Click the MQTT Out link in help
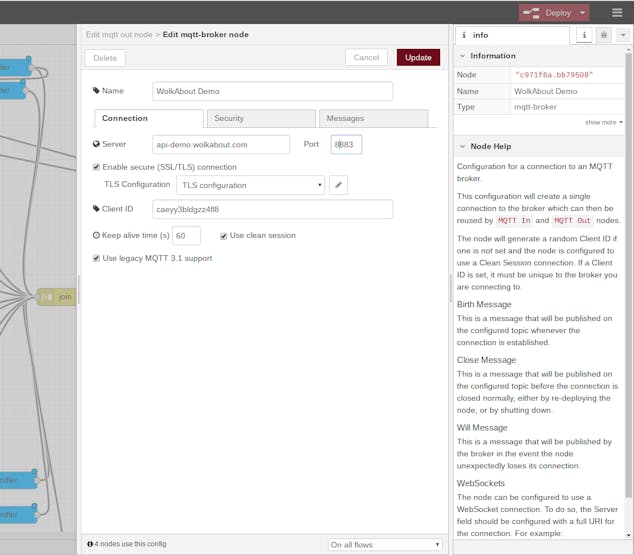Image resolution: width=634 pixels, height=555 pixels. (572, 221)
